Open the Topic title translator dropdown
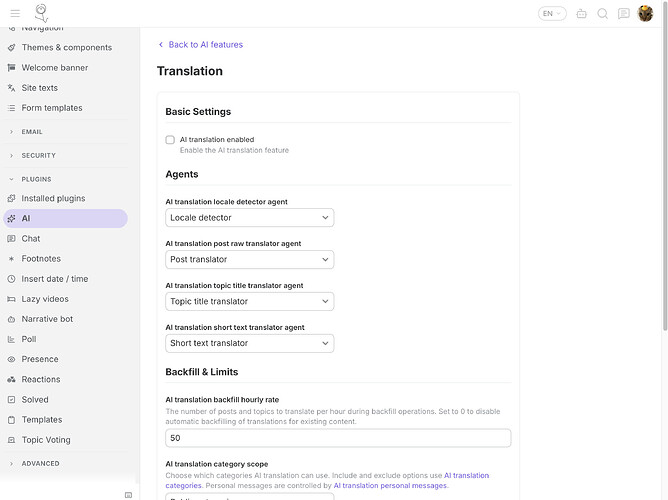Viewport: 668px width, 500px height. coord(250,301)
